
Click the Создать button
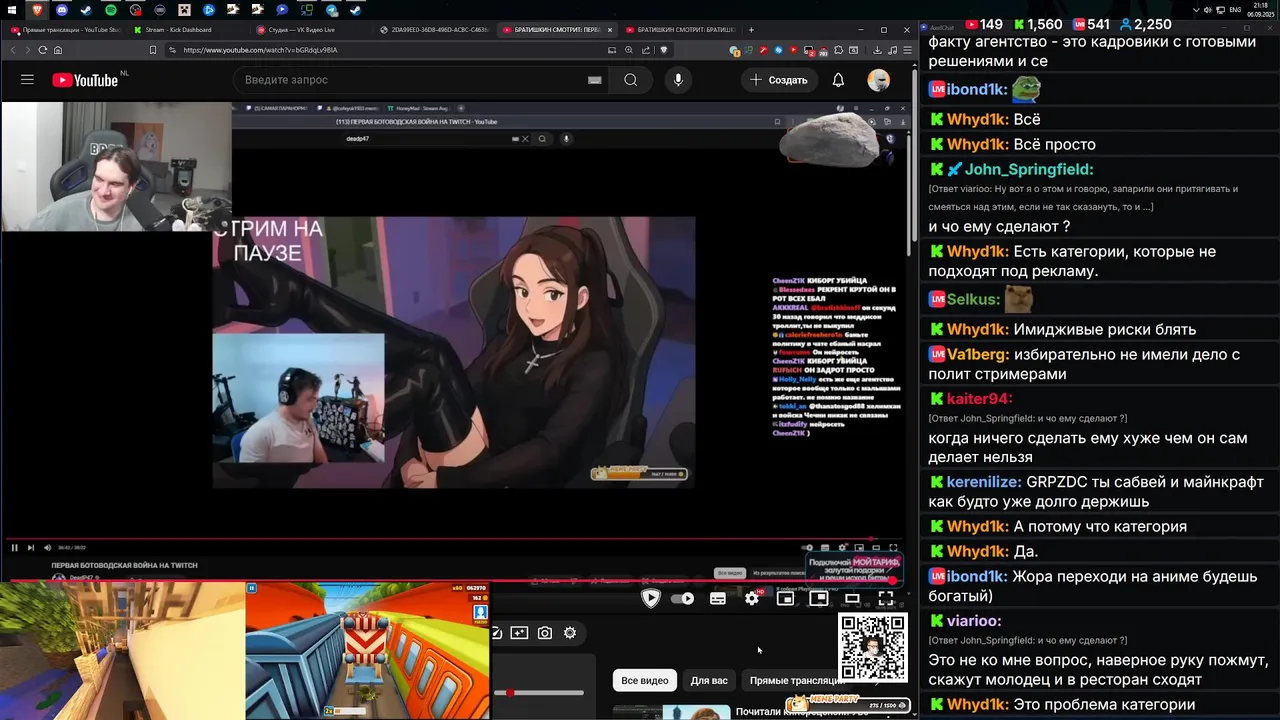point(778,80)
